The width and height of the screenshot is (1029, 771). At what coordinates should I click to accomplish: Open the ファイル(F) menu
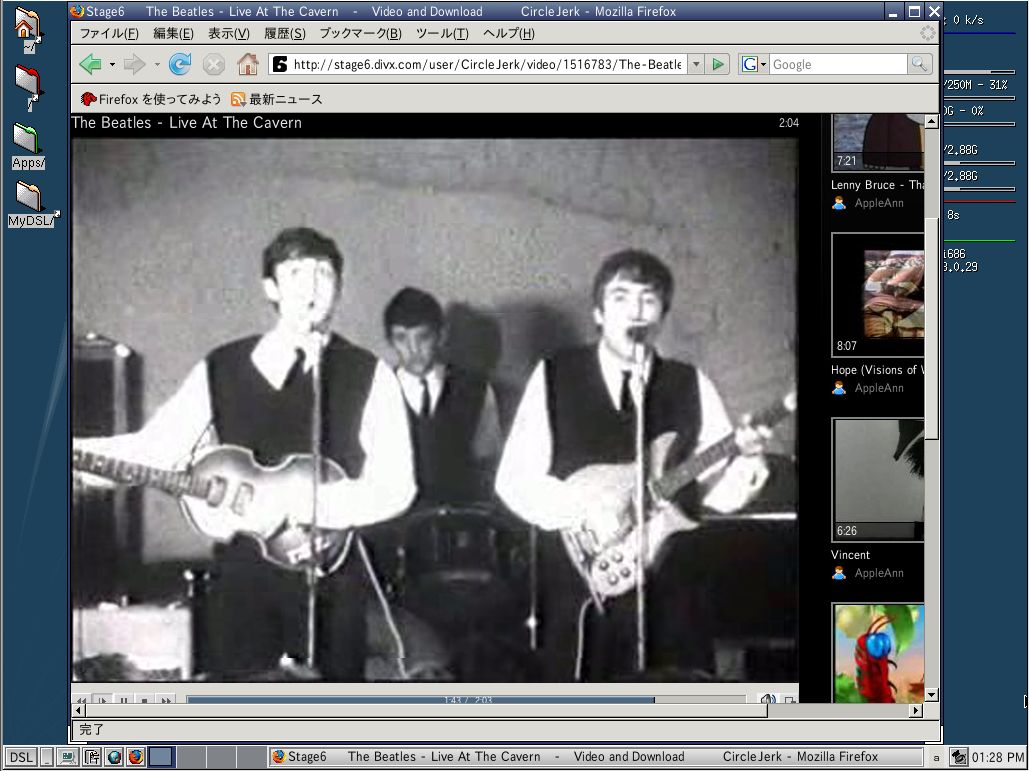109,33
